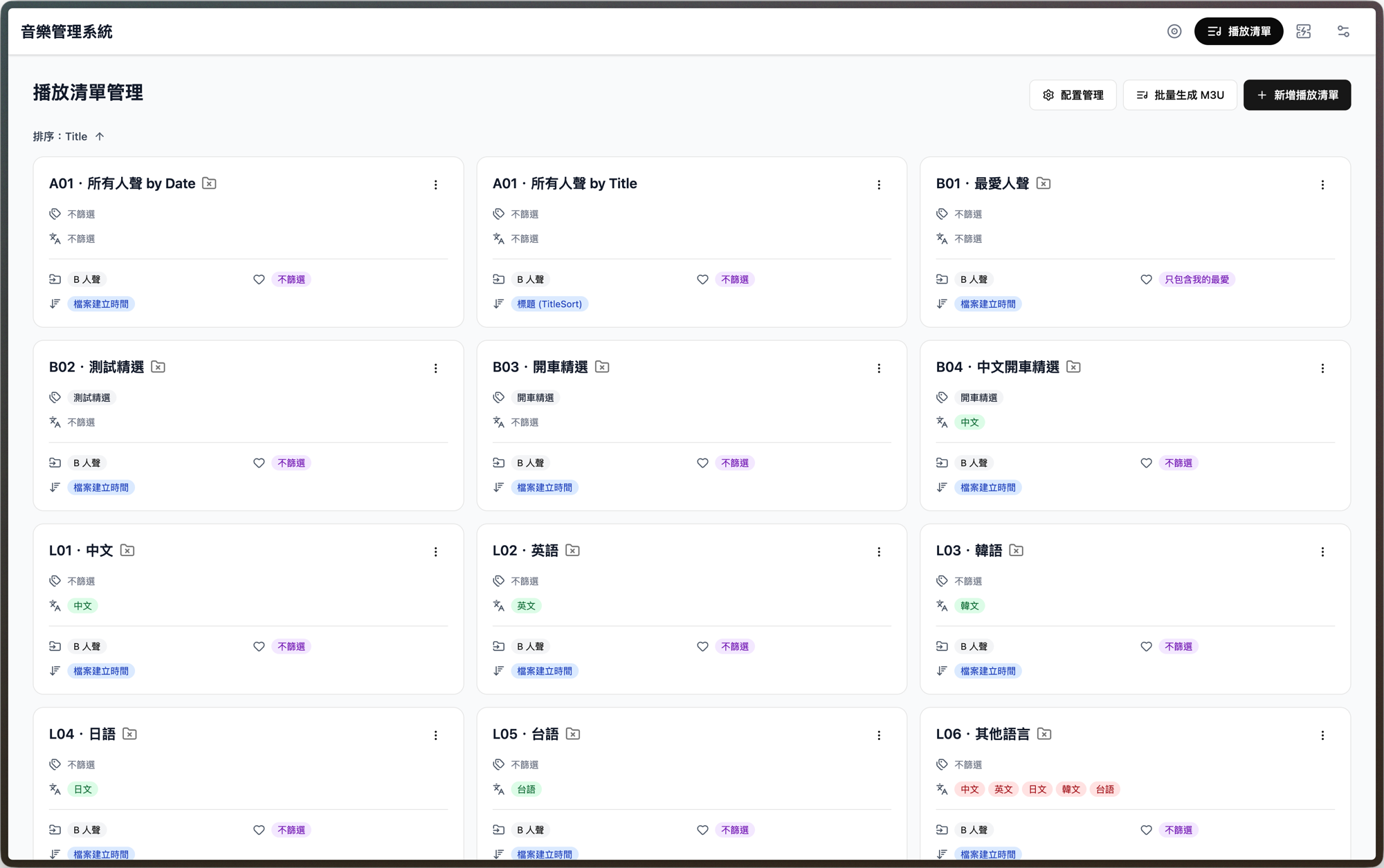Click the folder-x icon beside A01 by Date
The image size is (1384, 868).
click(x=209, y=183)
